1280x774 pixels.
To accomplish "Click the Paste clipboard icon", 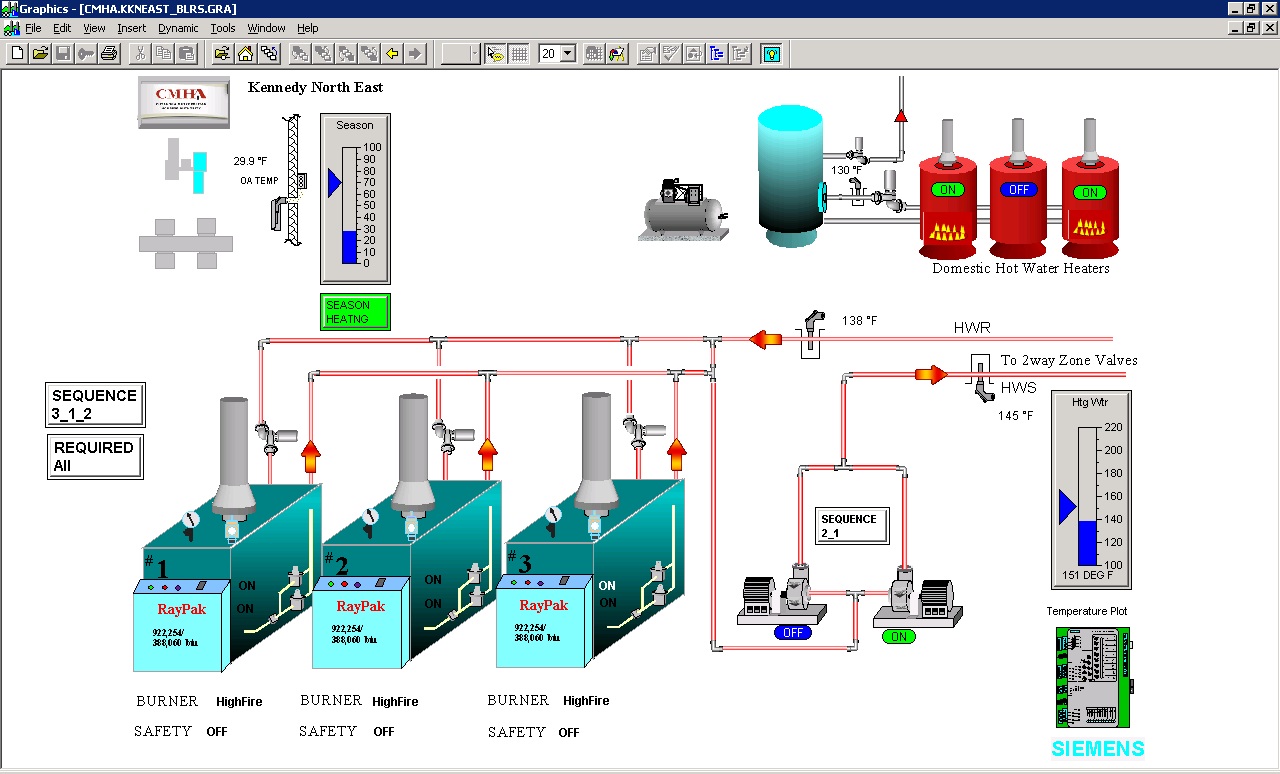I will (x=186, y=54).
